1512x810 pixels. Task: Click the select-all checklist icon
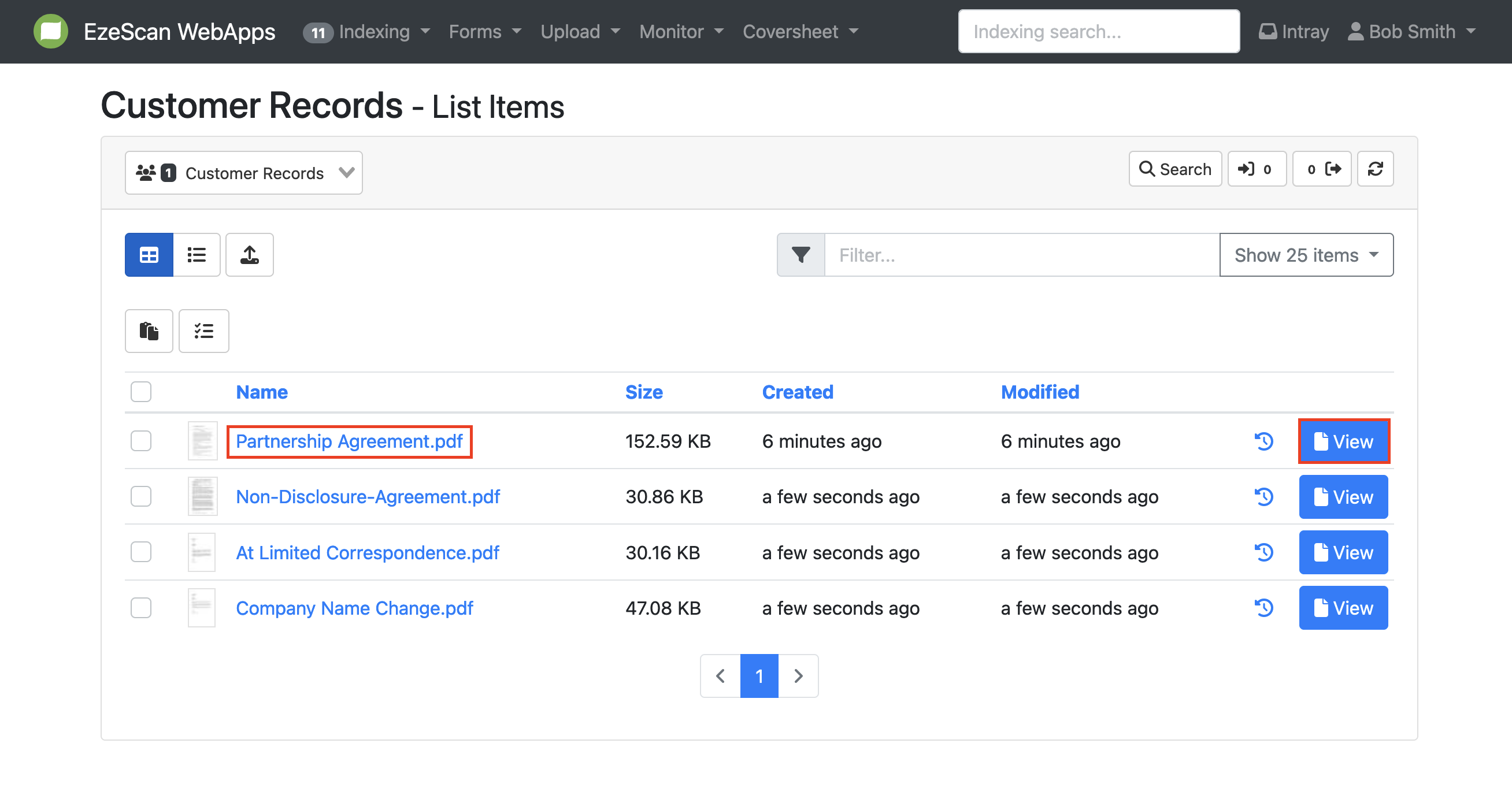pos(203,331)
